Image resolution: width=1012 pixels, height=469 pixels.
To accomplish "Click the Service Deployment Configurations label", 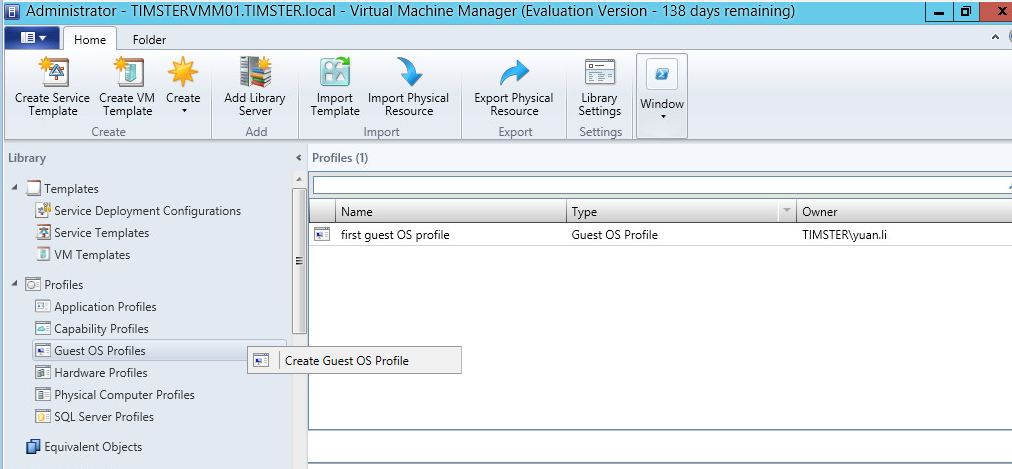I will click(x=148, y=211).
